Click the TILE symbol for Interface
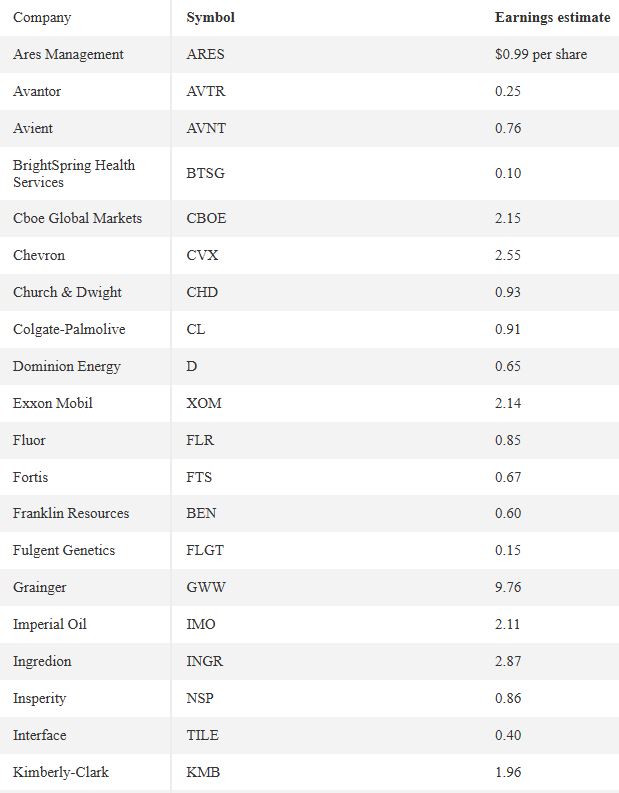Viewport: 619px width, 793px height. click(202, 735)
